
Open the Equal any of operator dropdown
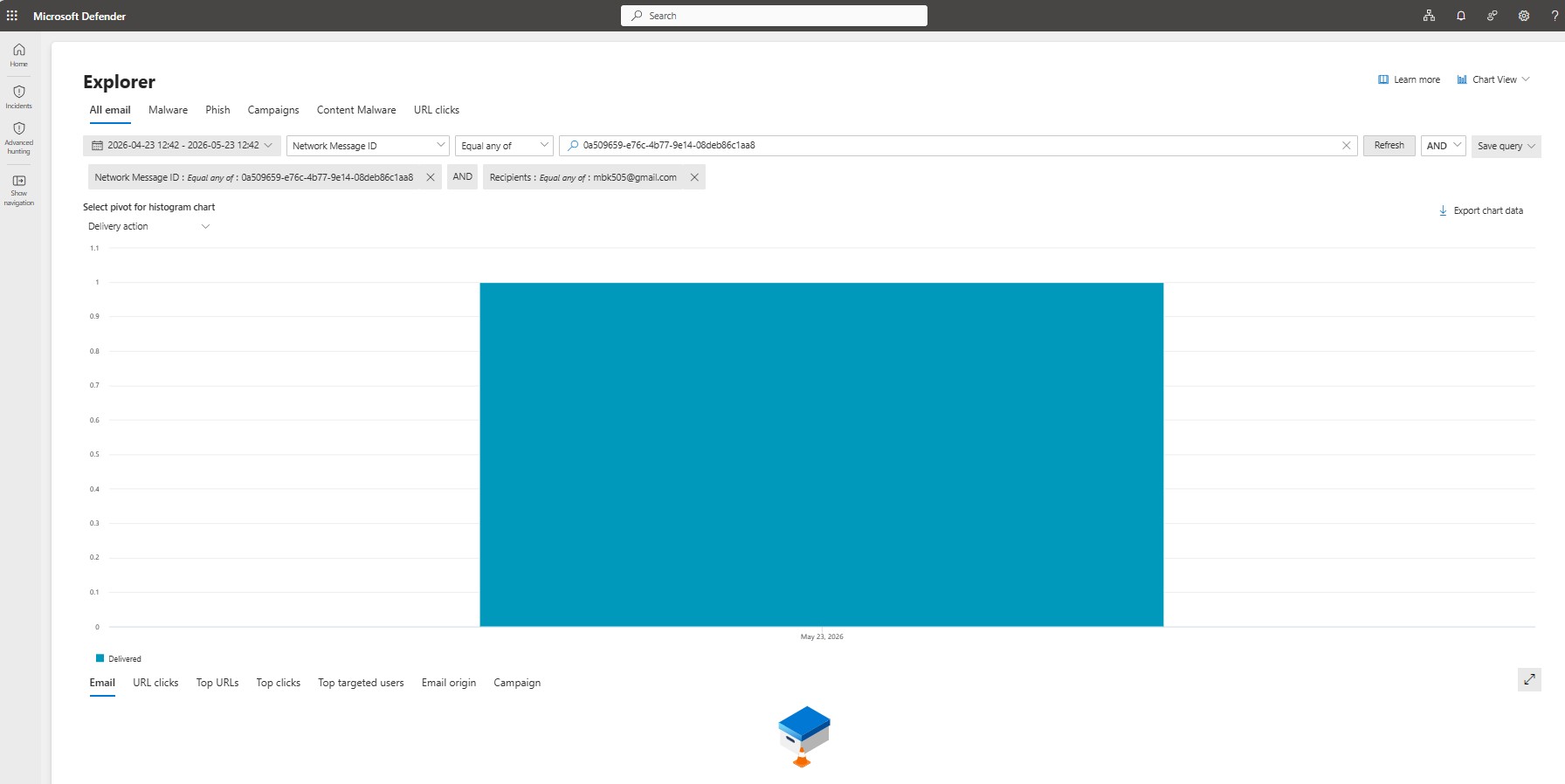[504, 146]
